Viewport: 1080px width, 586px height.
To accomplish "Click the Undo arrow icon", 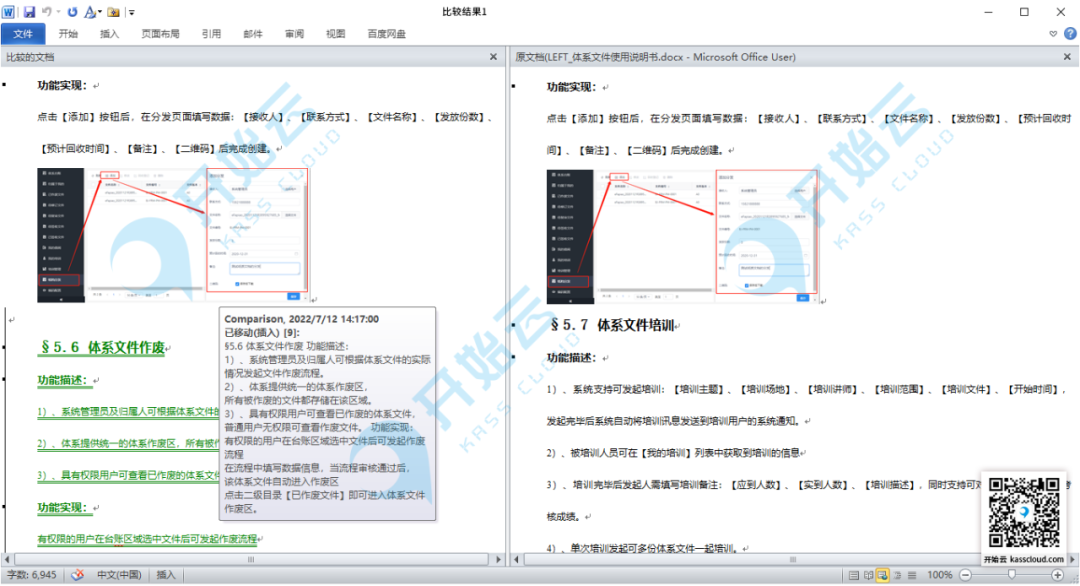I will click(47, 12).
